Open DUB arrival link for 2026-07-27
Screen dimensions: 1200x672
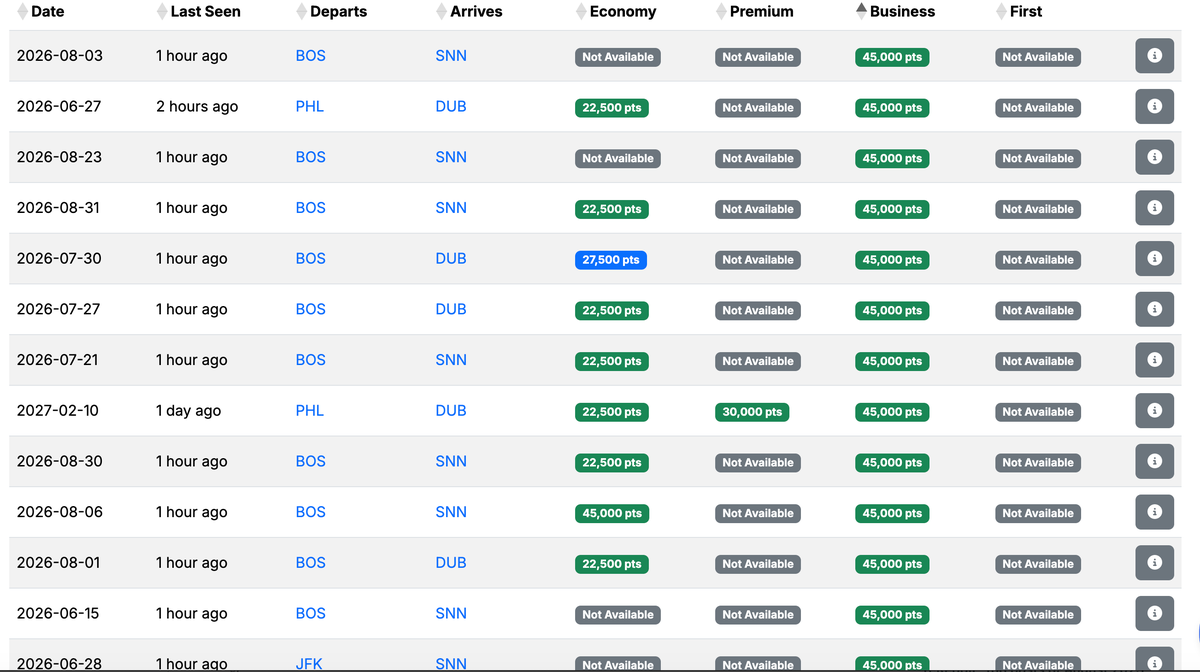tap(451, 309)
